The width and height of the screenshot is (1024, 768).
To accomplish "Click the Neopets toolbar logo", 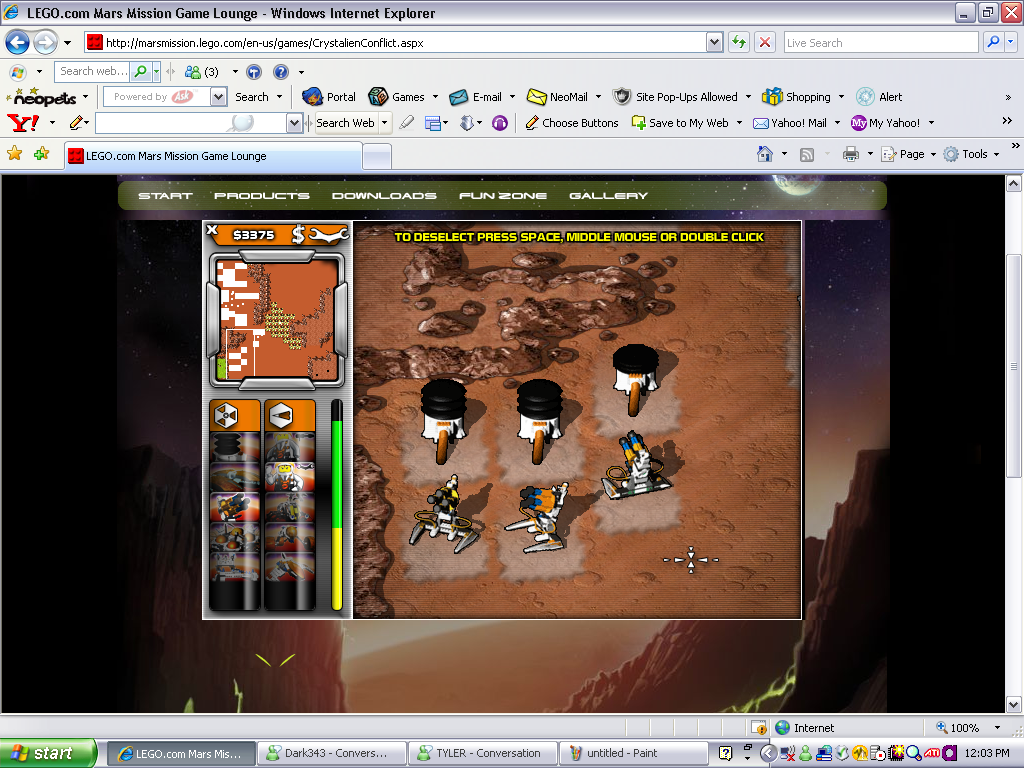I will (x=44, y=97).
